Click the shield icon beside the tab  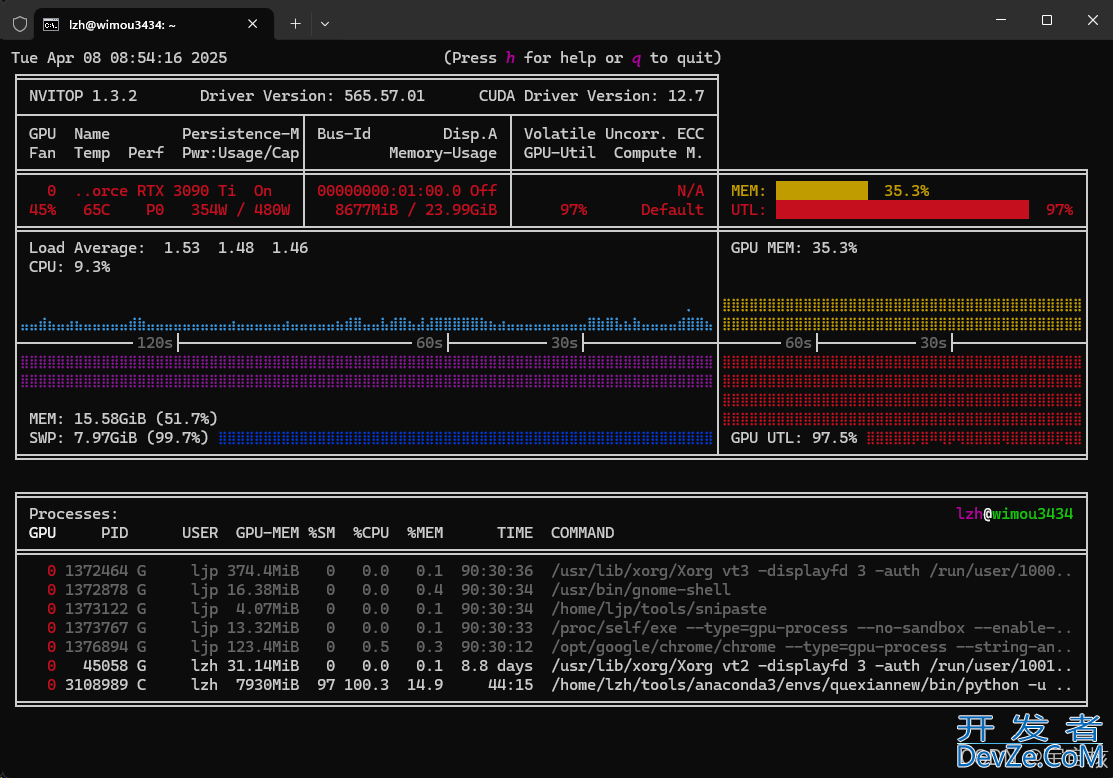click(x=20, y=24)
